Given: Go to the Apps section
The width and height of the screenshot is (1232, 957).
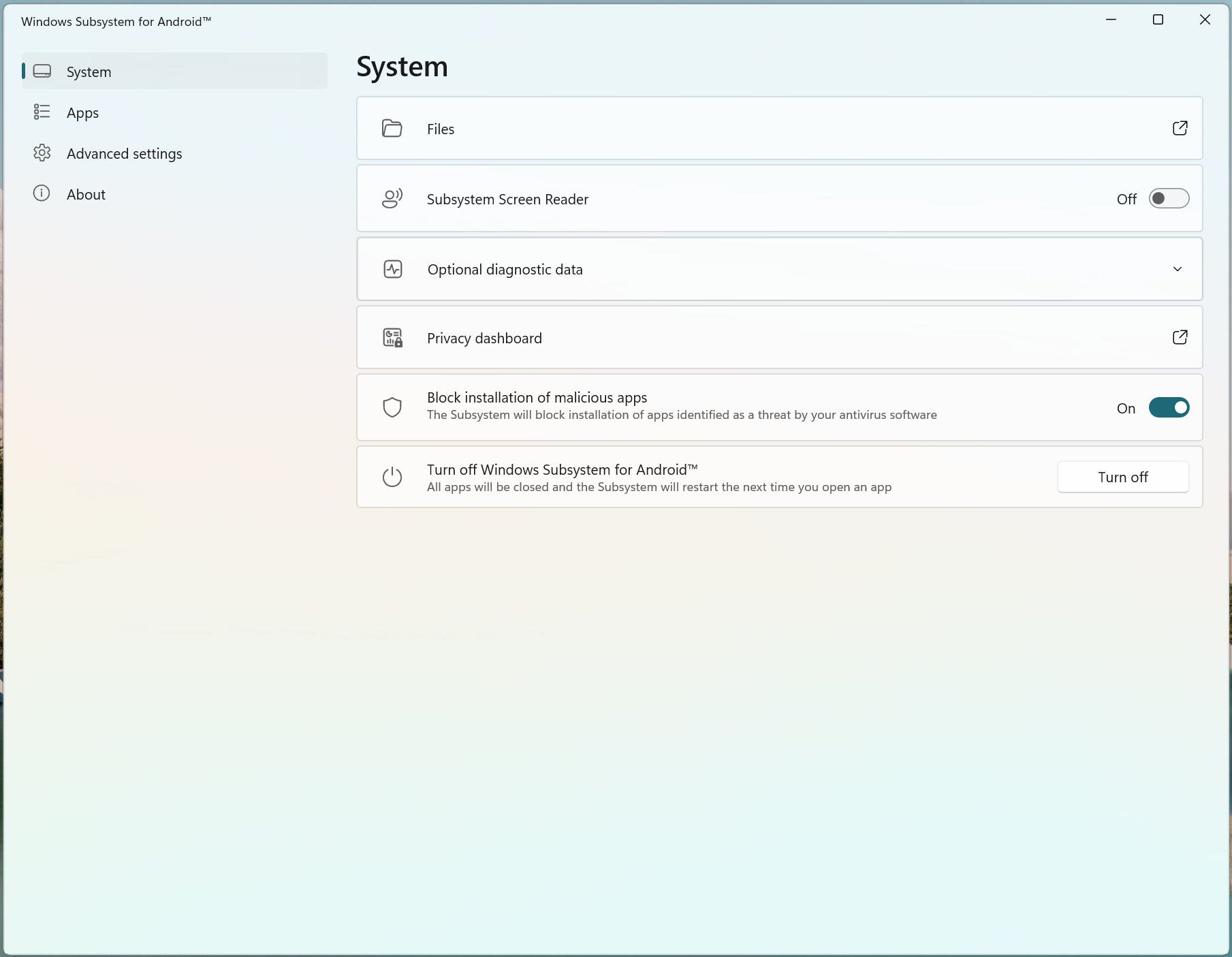Looking at the screenshot, I should coord(174,112).
